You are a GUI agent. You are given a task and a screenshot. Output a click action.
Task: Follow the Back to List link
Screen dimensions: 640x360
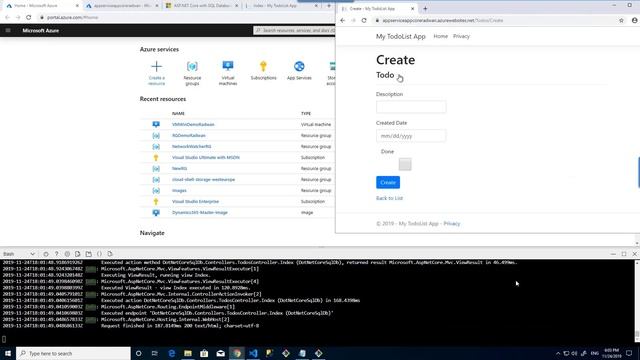pyautogui.click(x=389, y=198)
